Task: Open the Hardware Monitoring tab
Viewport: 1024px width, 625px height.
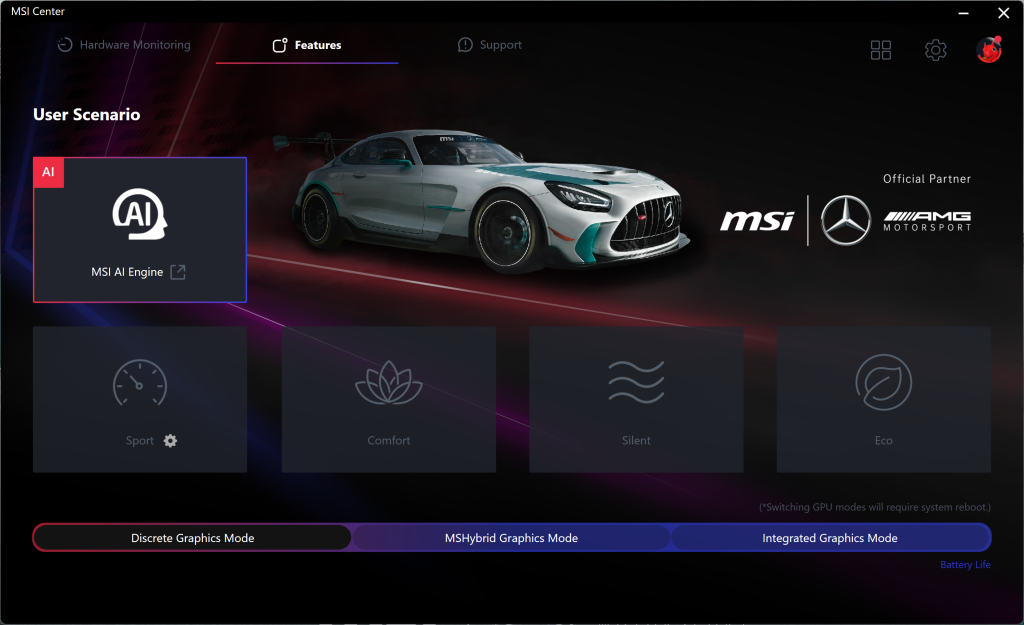Action: [124, 45]
